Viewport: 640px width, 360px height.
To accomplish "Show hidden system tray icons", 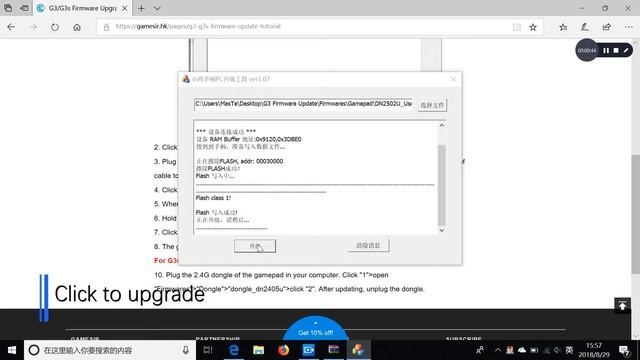I will tap(498, 350).
